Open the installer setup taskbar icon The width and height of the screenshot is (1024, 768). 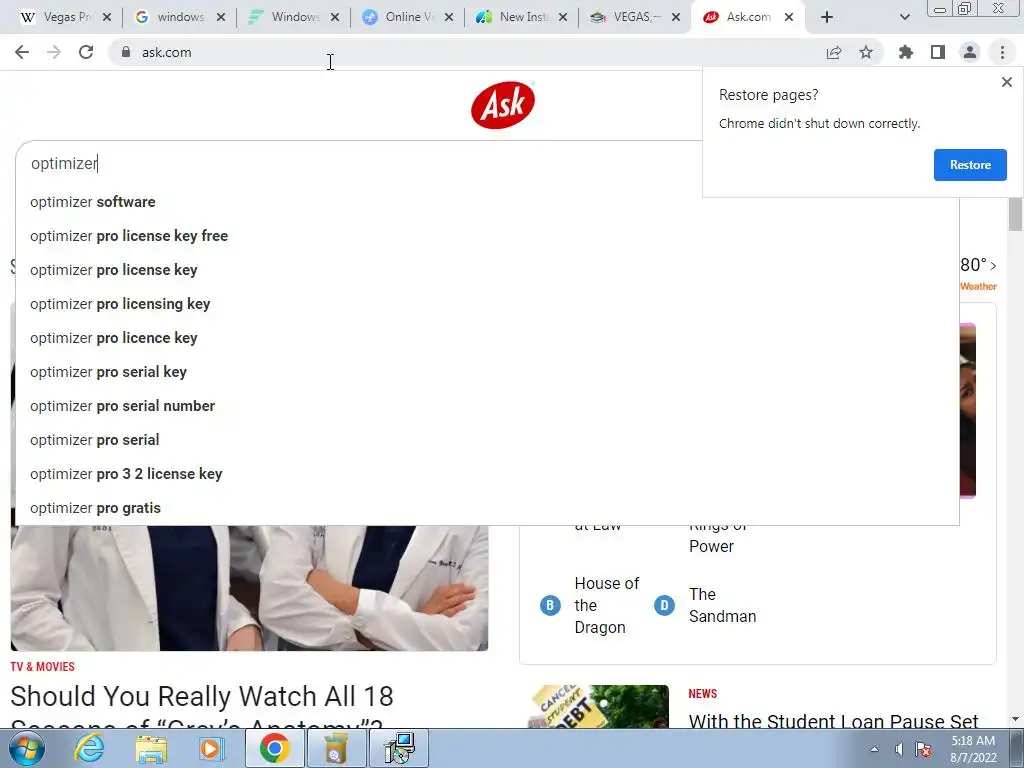coord(398,748)
